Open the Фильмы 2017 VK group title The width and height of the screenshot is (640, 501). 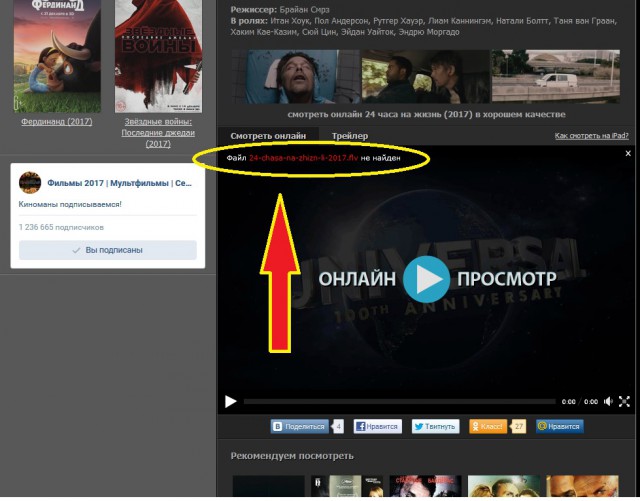click(119, 183)
